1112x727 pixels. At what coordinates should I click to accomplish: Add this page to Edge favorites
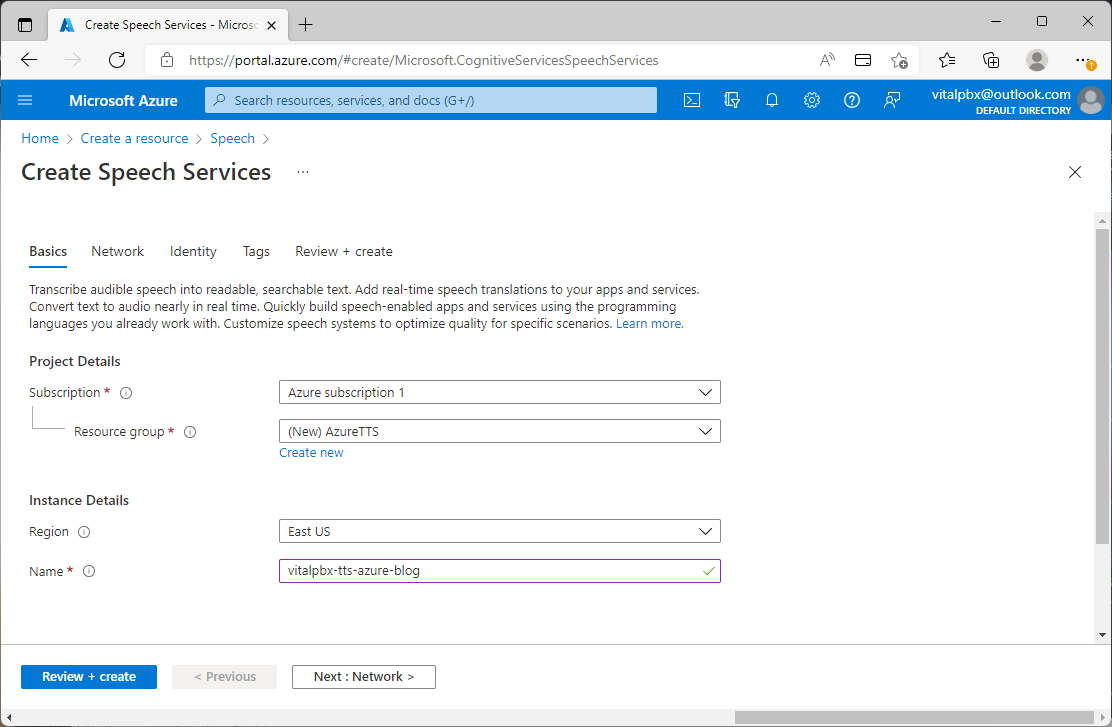pyautogui.click(x=899, y=60)
